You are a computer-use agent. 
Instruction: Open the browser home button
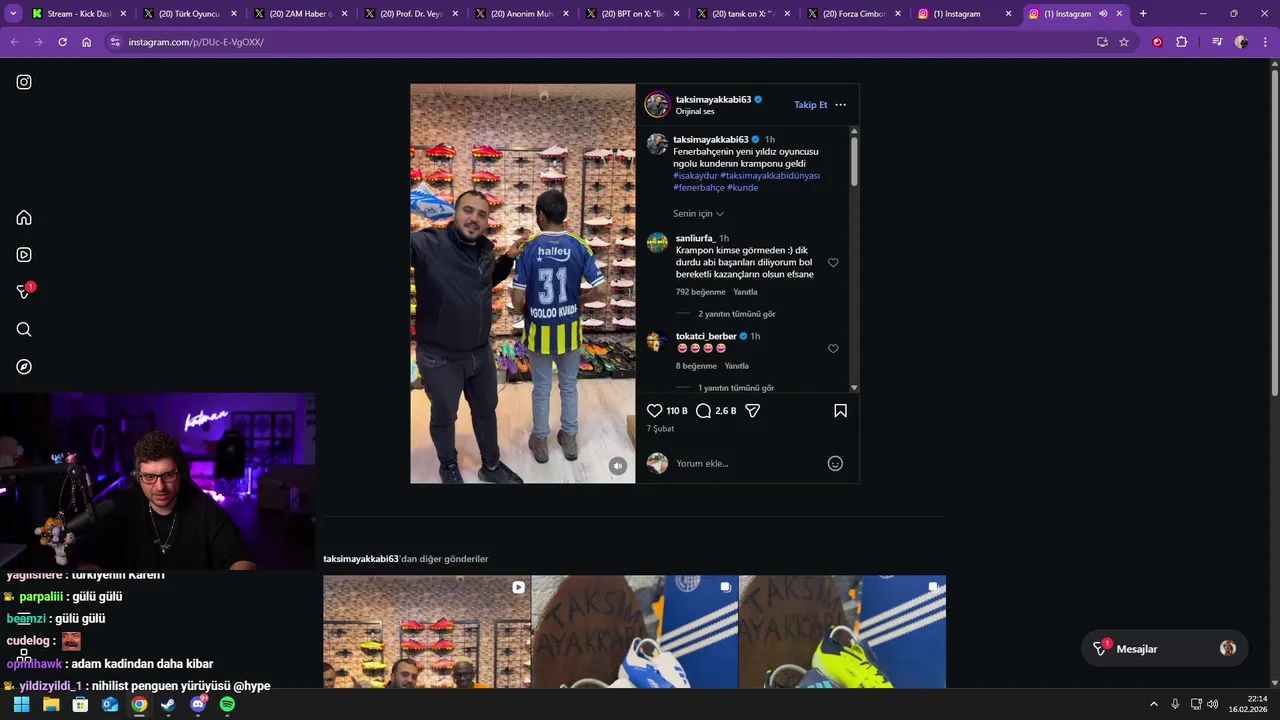coord(87,42)
